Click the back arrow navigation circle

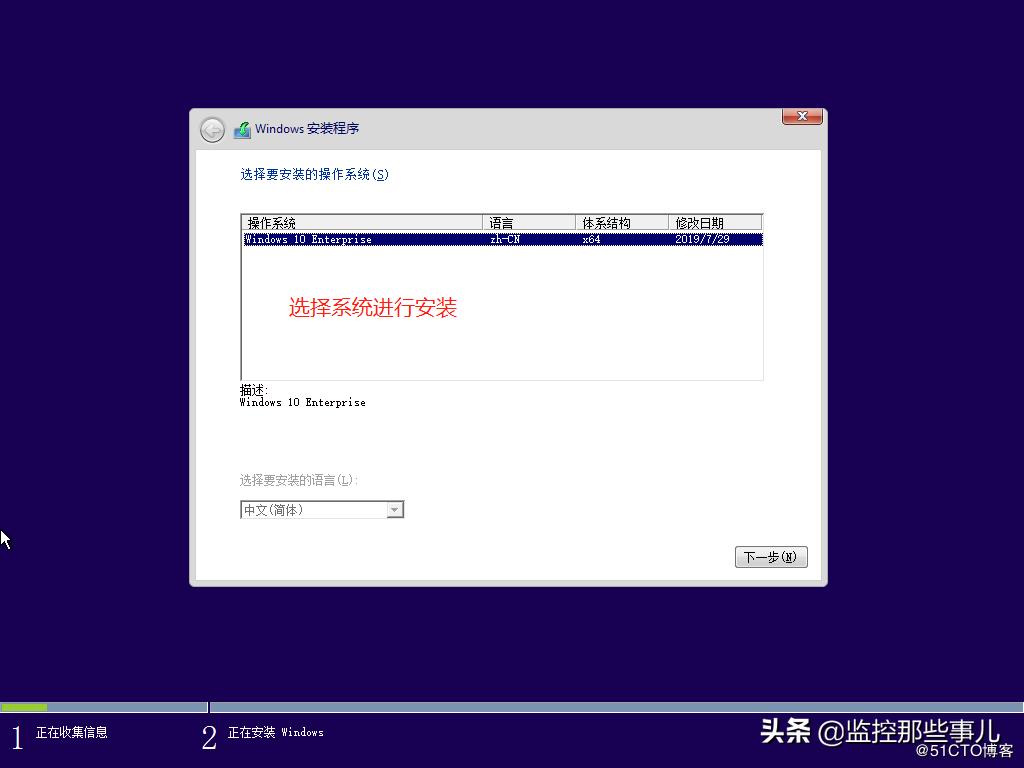(212, 130)
